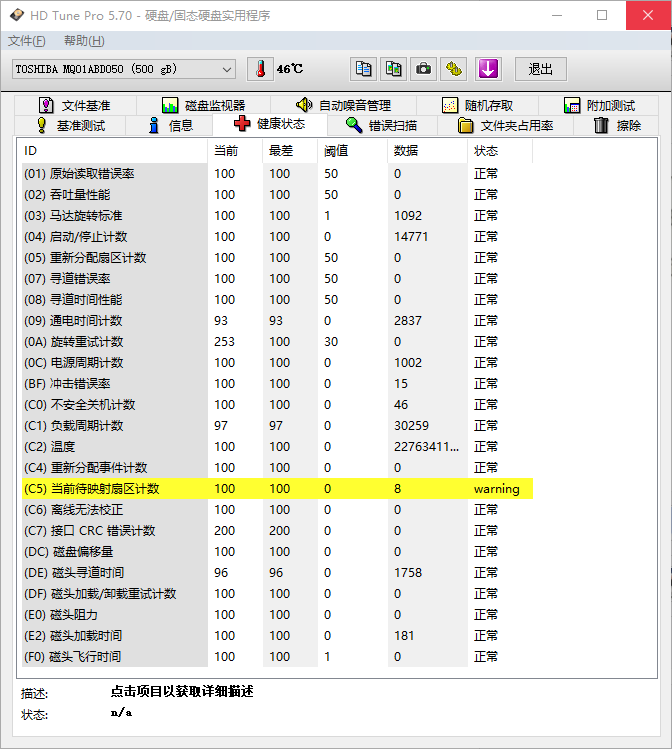Click data value 1758 in 磁头寻道时间 row

click(408, 573)
